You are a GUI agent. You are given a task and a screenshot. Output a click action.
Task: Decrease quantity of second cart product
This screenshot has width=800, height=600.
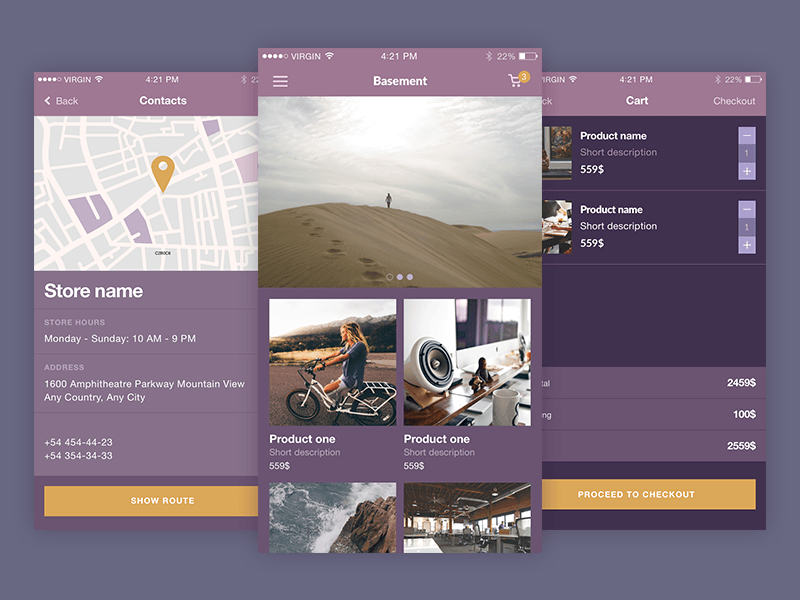pyautogui.click(x=746, y=210)
